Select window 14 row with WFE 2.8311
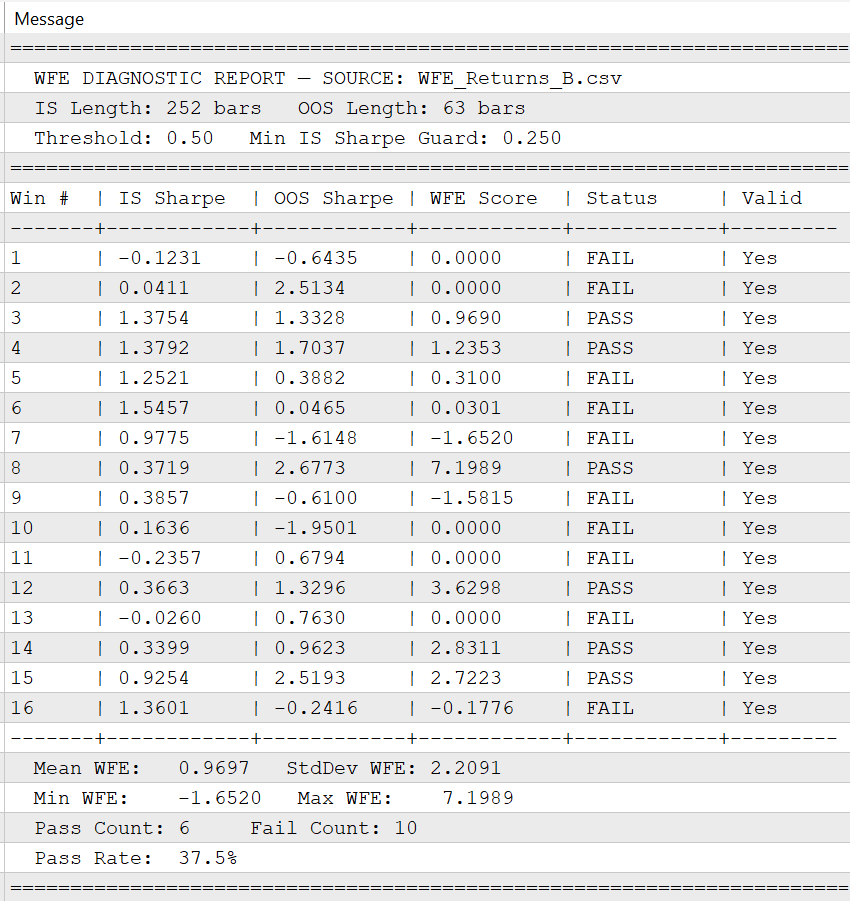The height and width of the screenshot is (901, 850). point(427,648)
